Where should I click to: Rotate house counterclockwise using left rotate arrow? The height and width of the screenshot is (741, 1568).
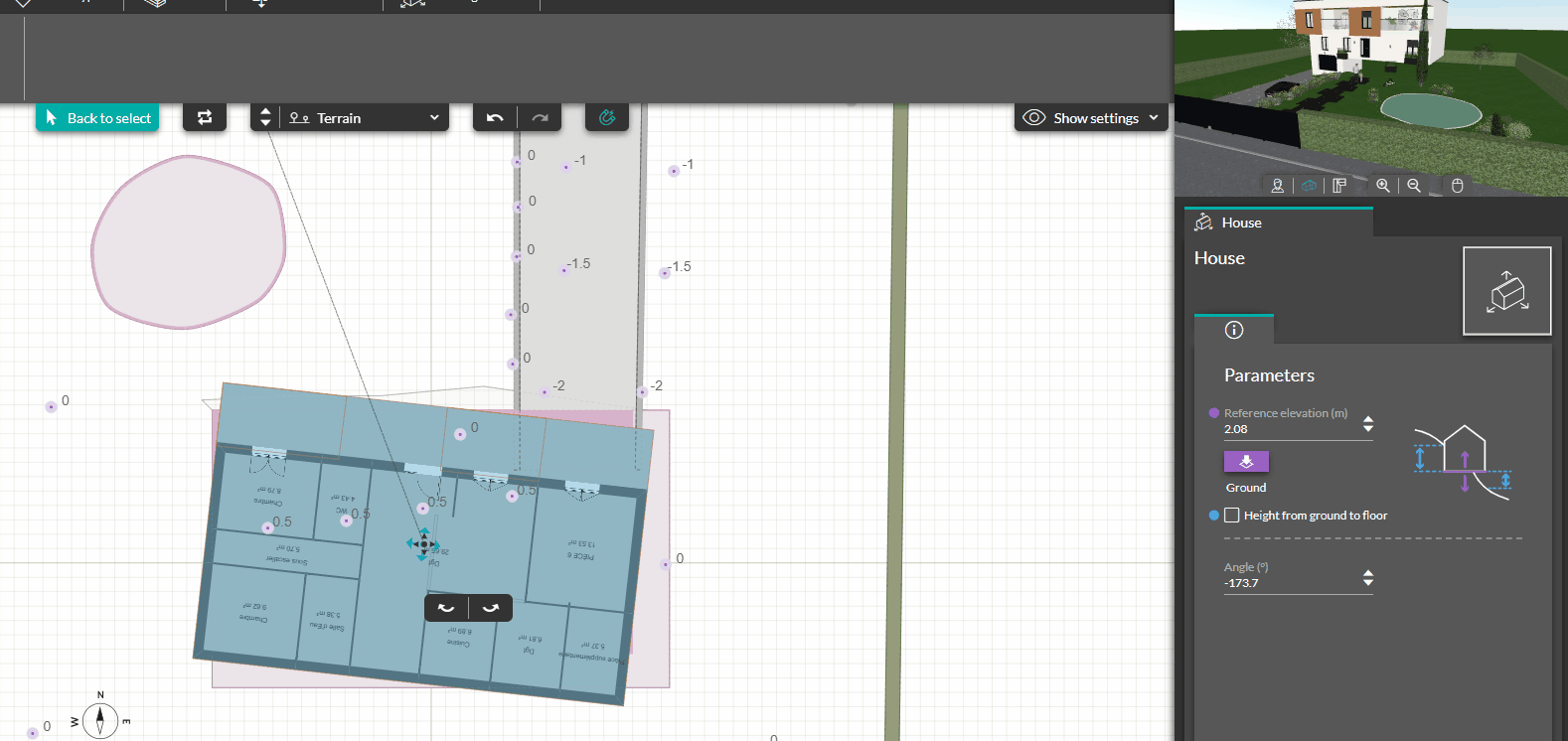[446, 608]
